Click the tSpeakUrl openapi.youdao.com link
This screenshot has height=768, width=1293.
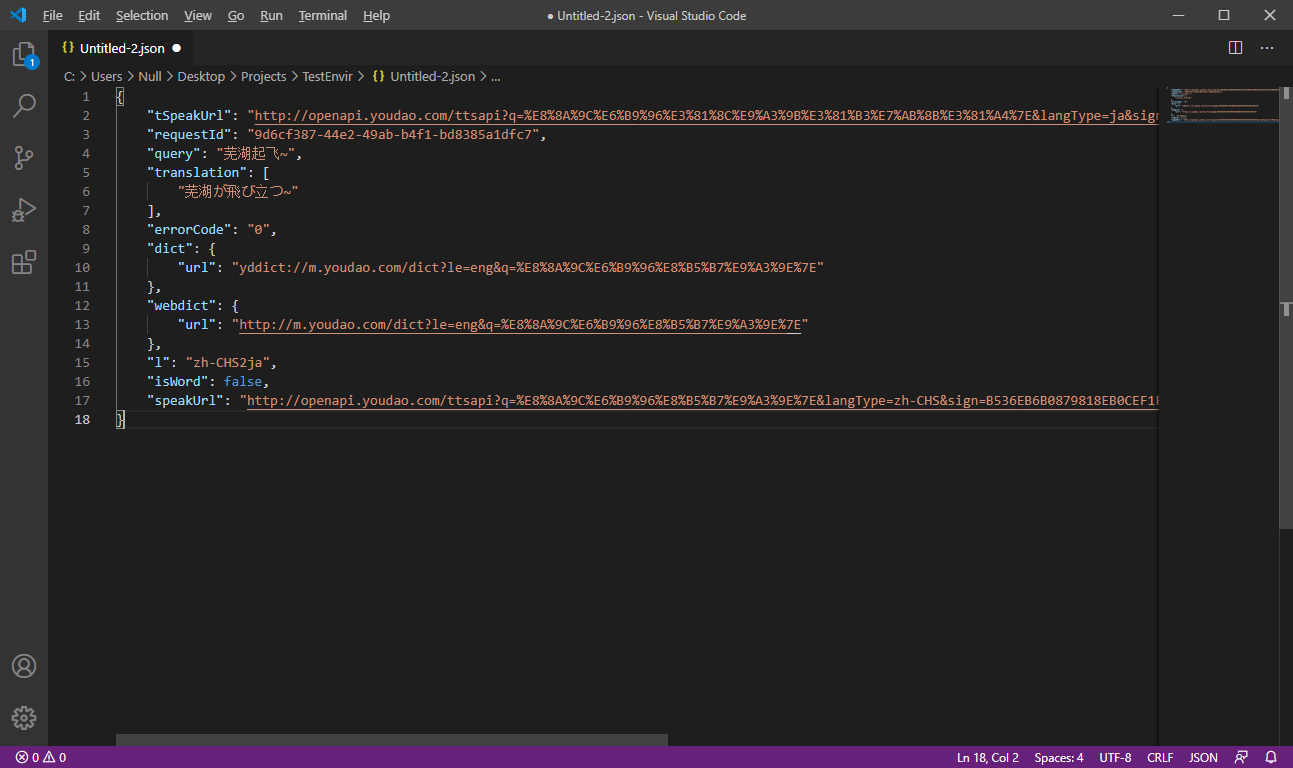point(706,116)
